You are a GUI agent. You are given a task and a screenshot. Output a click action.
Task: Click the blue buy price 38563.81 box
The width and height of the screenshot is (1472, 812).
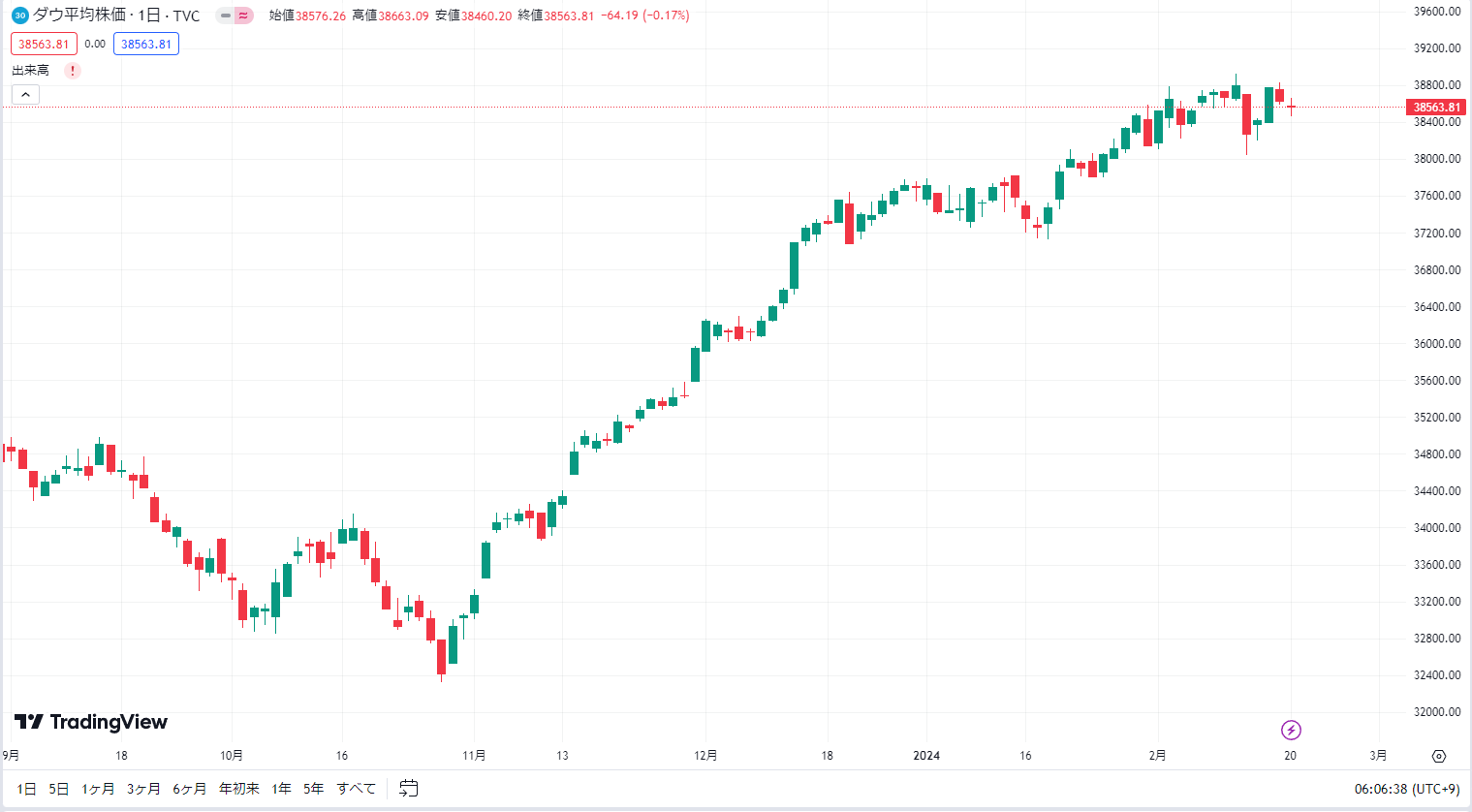click(146, 44)
